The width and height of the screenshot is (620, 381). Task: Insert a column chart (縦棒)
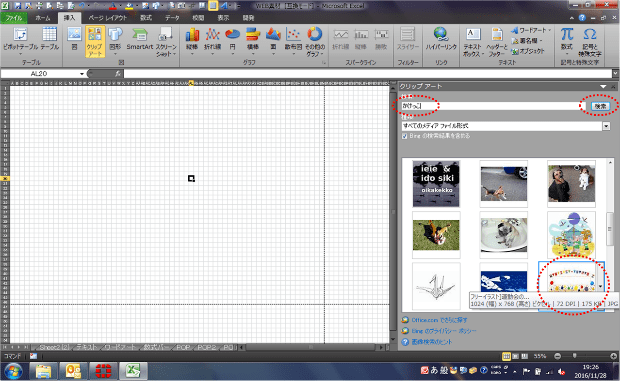click(192, 40)
